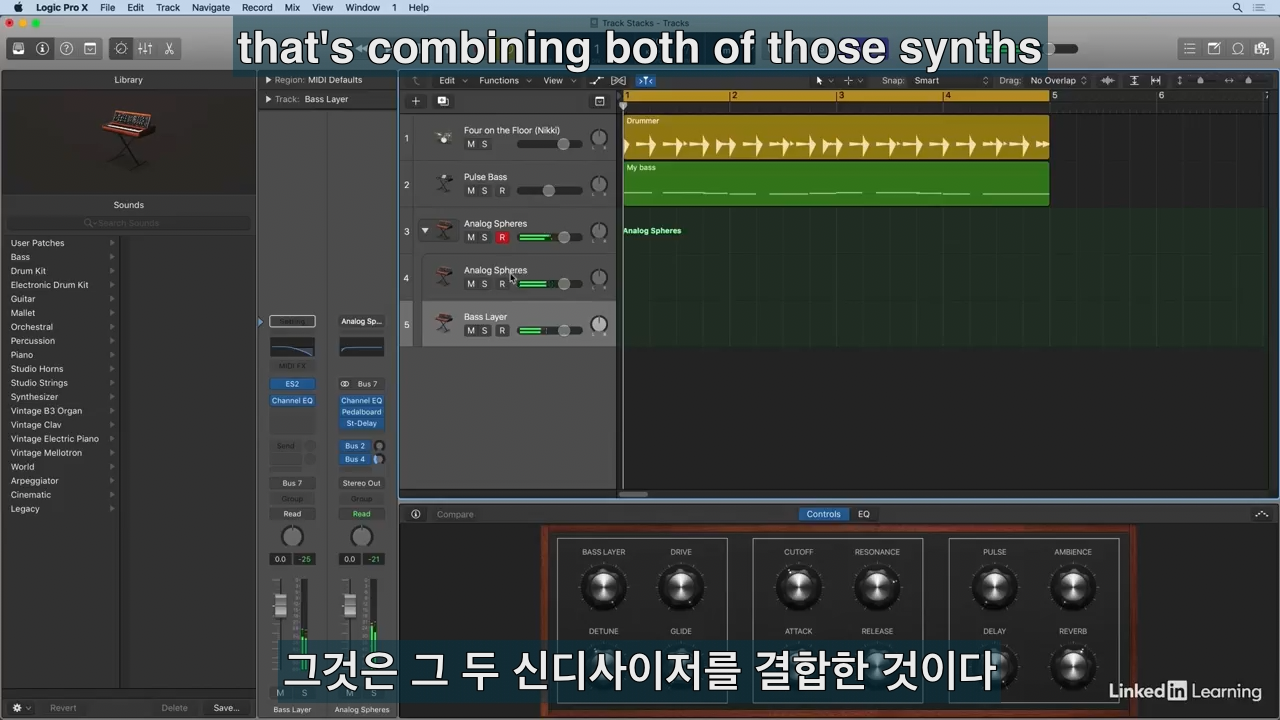Viewport: 1280px width, 720px height.
Task: Switch to the Controls tab
Action: point(823,514)
